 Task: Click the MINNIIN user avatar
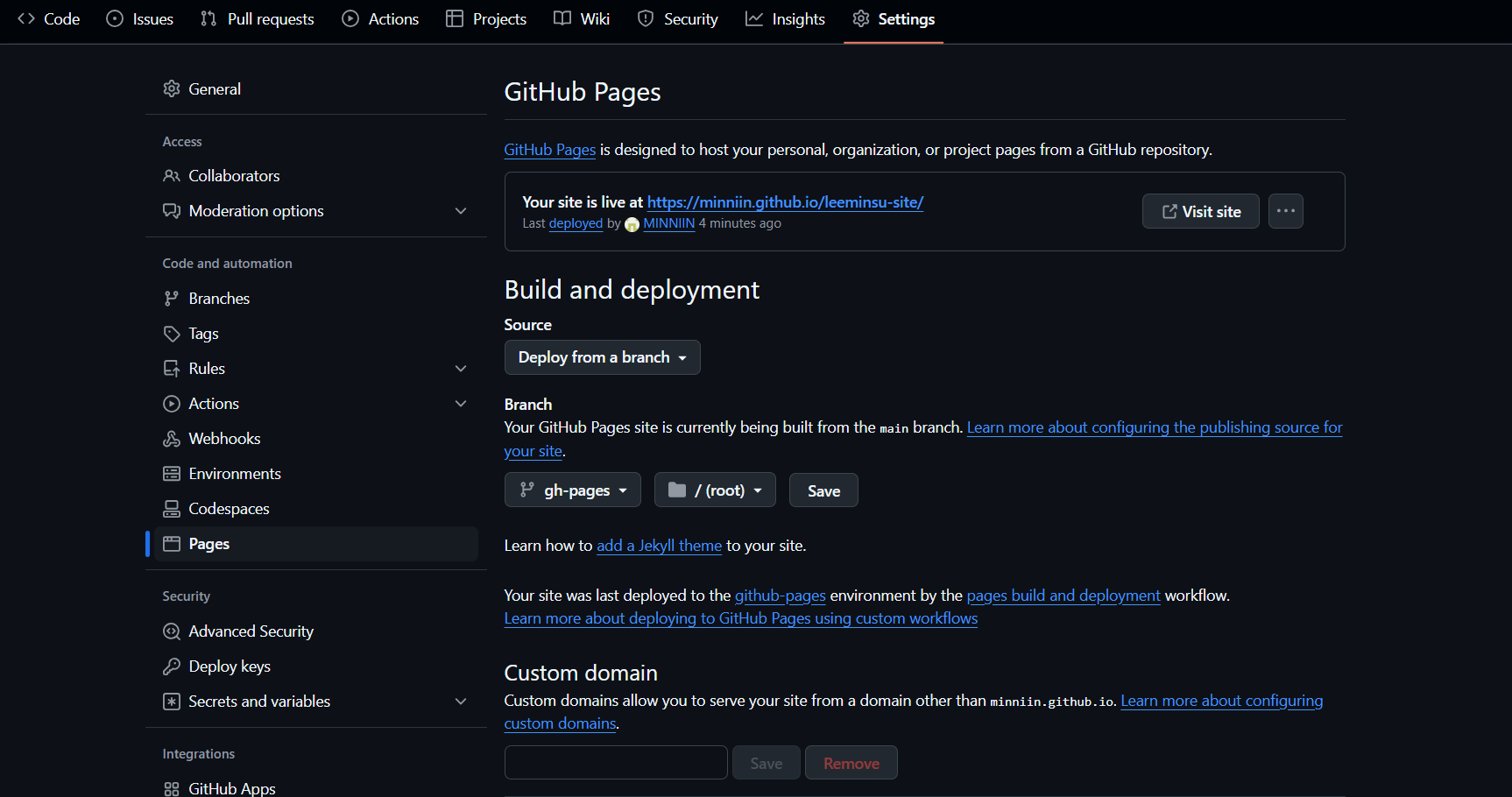(x=632, y=224)
